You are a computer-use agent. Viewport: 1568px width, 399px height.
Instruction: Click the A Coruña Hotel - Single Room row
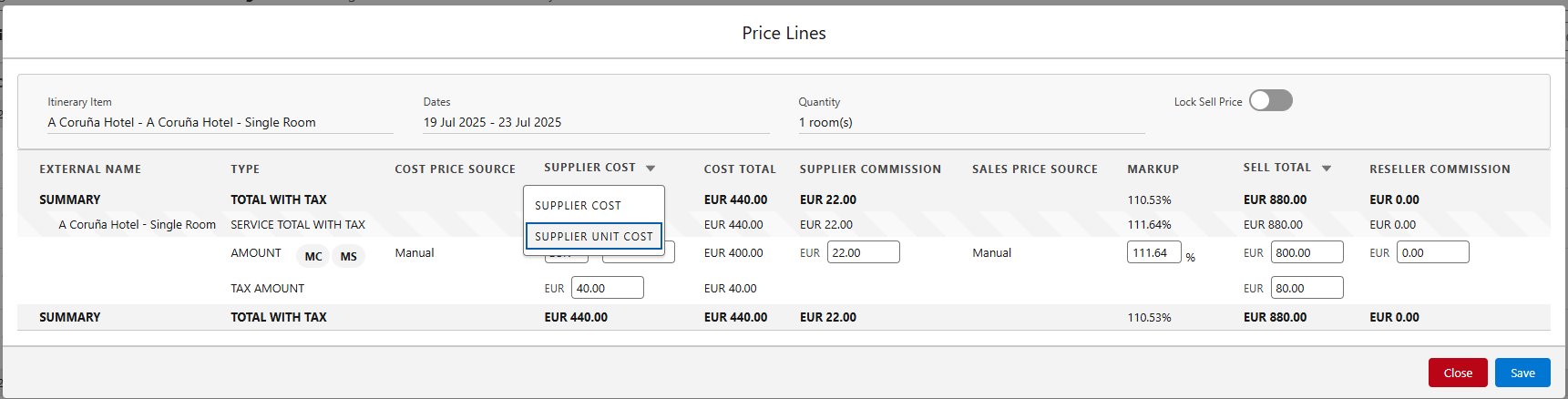(137, 225)
